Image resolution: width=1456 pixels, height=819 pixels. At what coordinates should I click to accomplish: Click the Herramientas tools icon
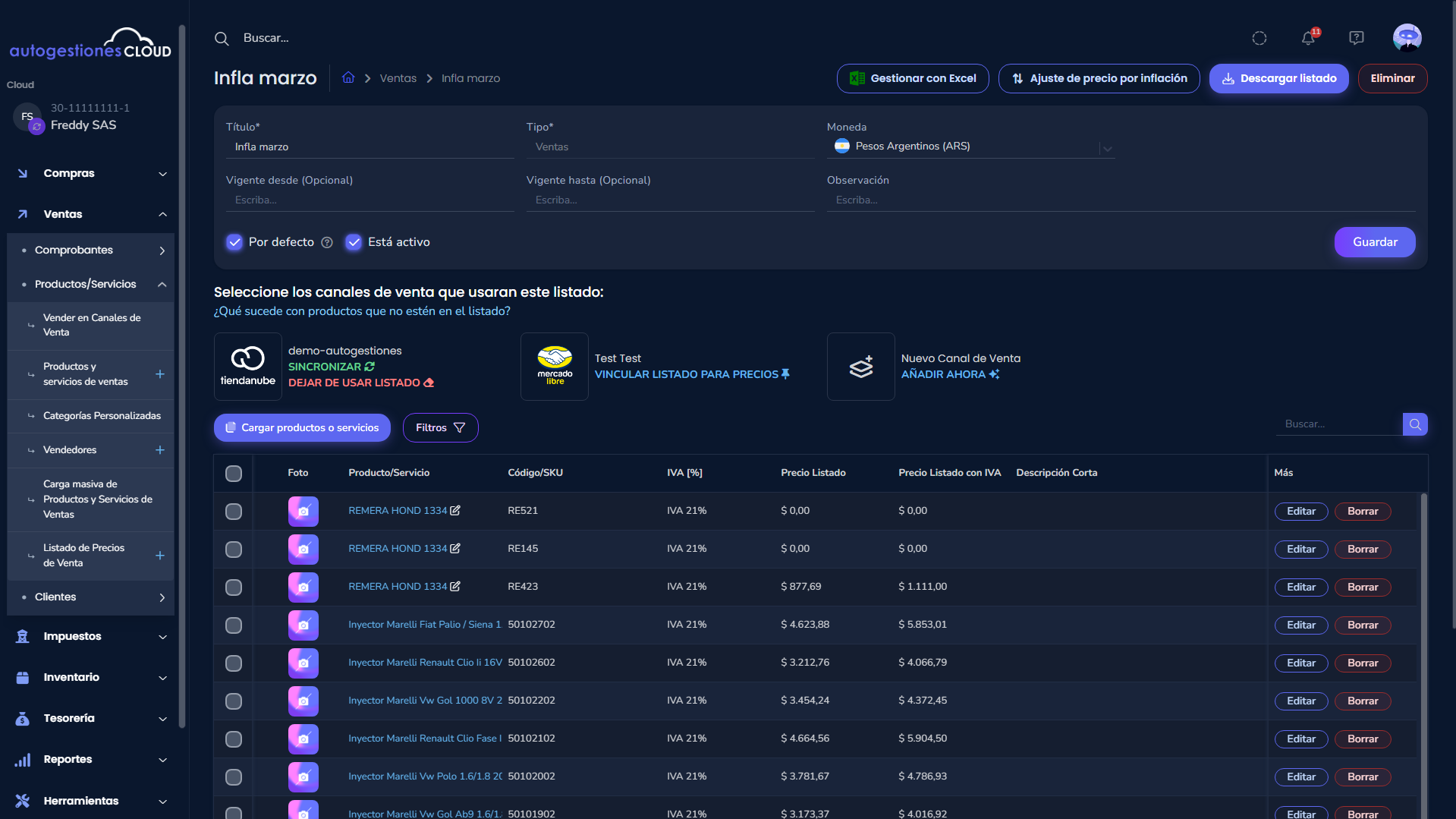tap(23, 801)
